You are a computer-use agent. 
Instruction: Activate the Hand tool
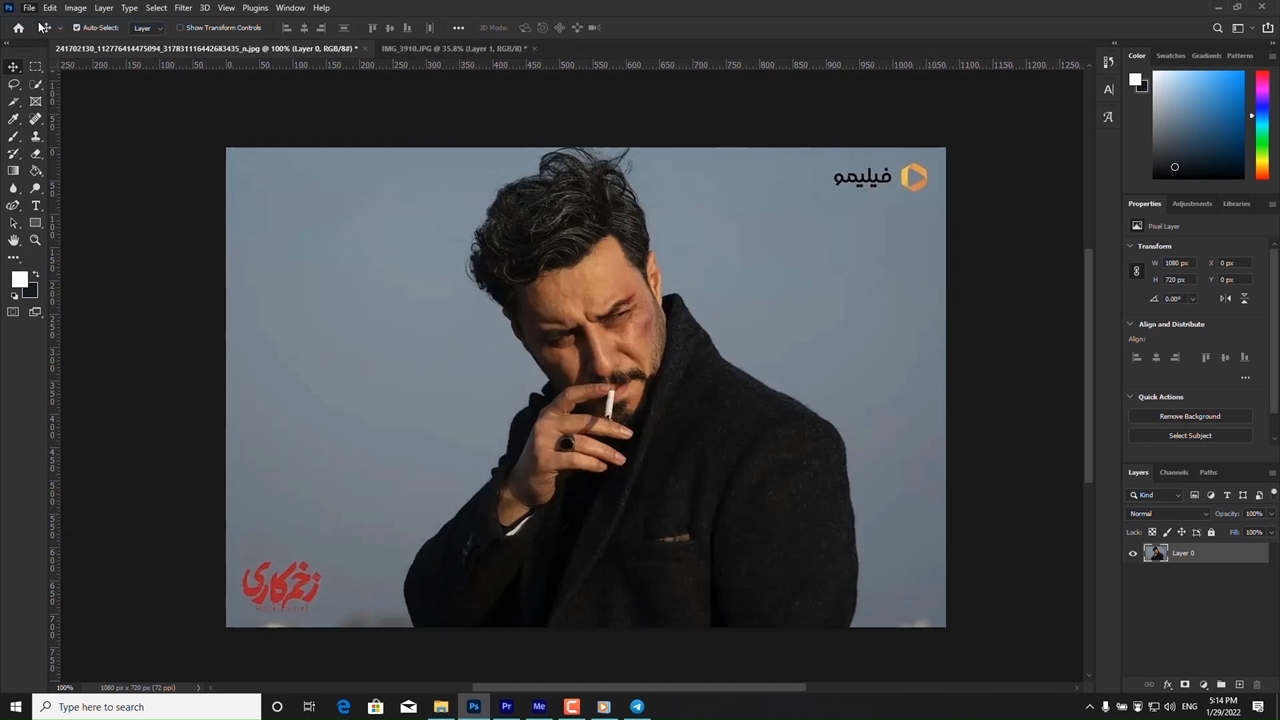click(x=14, y=240)
